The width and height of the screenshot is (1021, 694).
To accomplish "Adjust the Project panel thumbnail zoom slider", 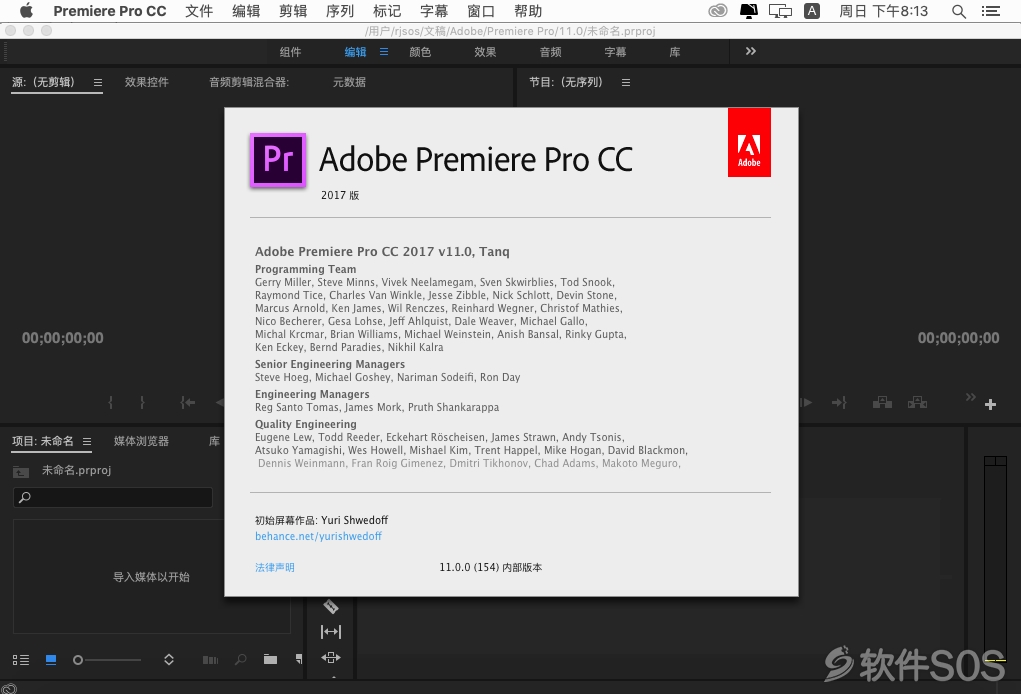I will pyautogui.click(x=107, y=660).
